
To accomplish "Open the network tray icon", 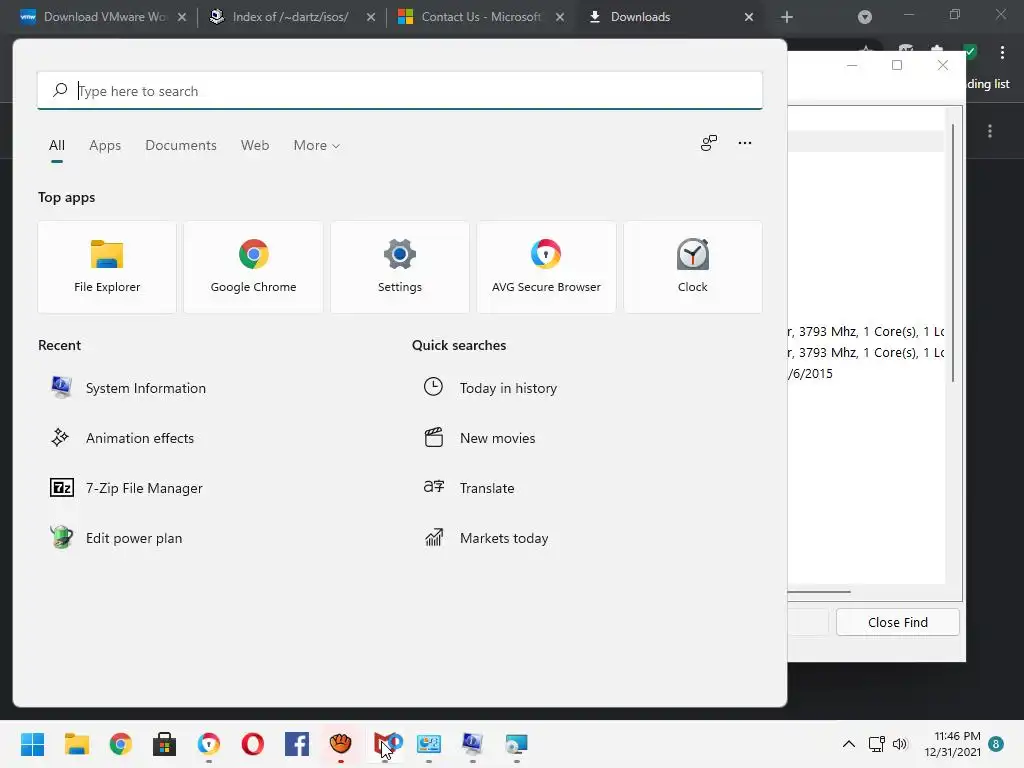I will (x=876, y=744).
